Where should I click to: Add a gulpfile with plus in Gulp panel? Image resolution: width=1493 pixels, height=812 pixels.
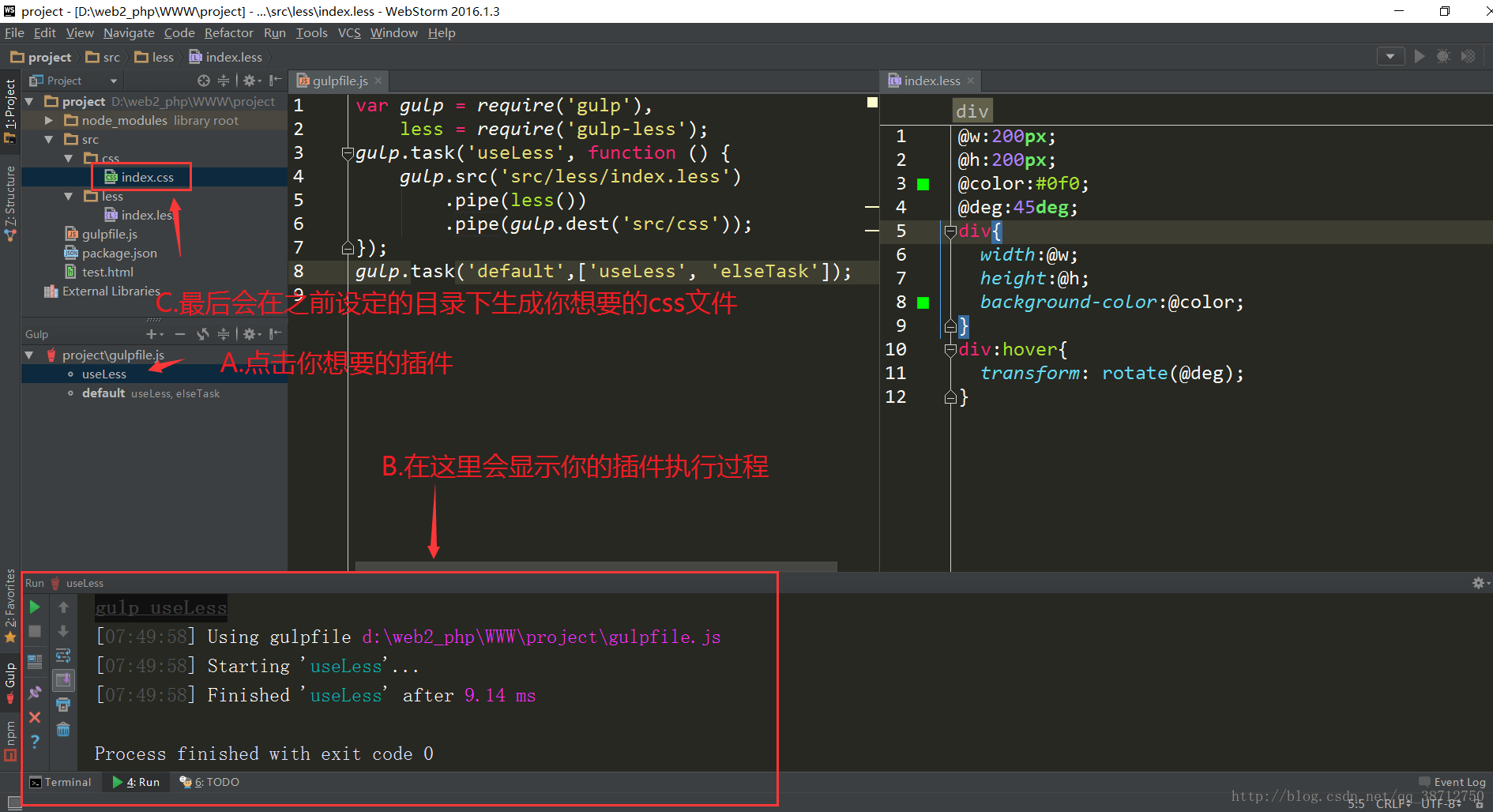pyautogui.click(x=153, y=334)
